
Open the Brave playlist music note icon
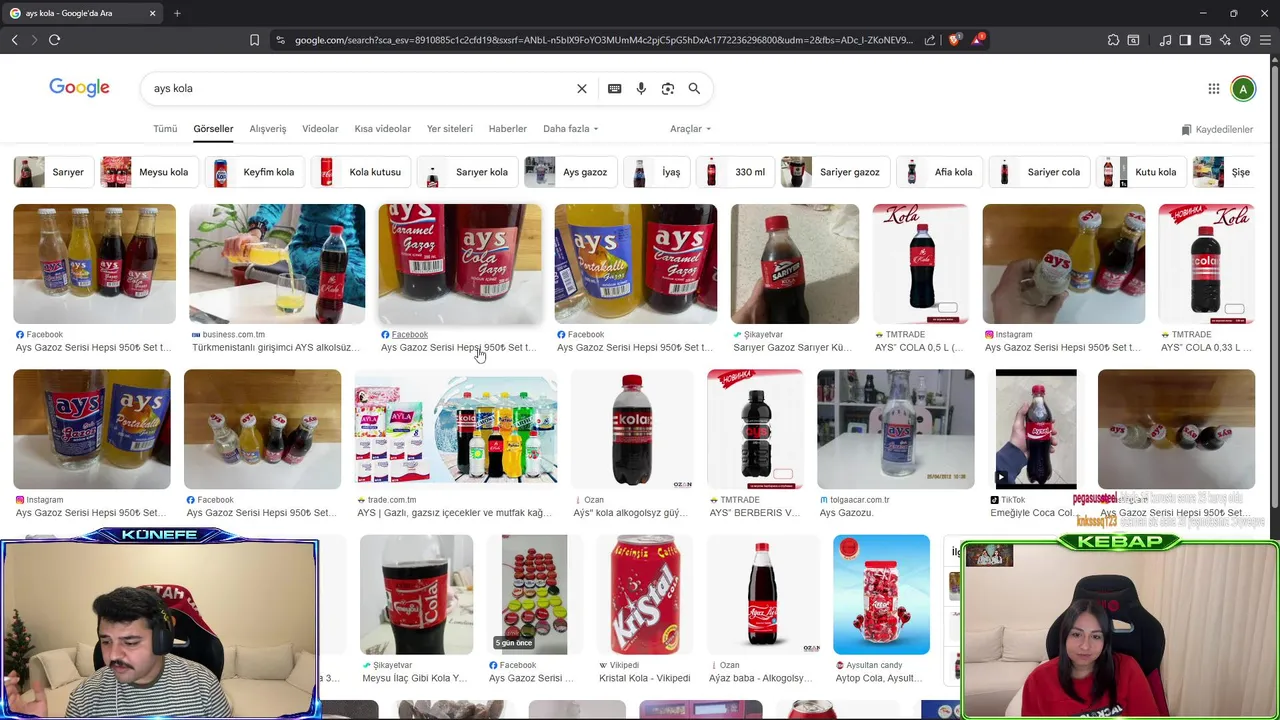click(x=1165, y=40)
